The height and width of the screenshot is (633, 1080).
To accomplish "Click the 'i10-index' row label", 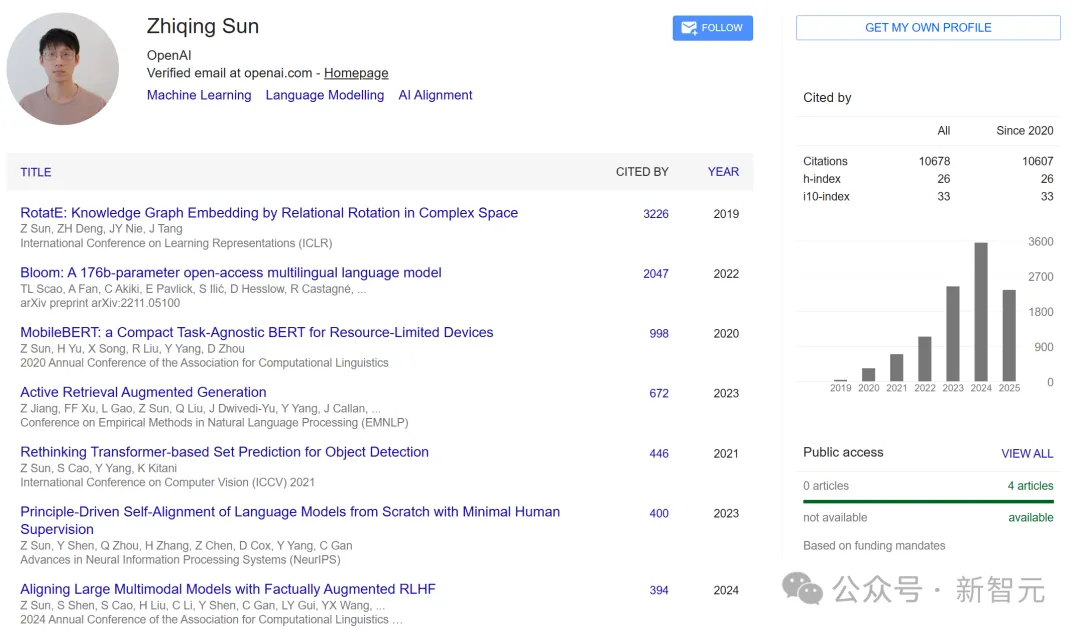I will (827, 197).
